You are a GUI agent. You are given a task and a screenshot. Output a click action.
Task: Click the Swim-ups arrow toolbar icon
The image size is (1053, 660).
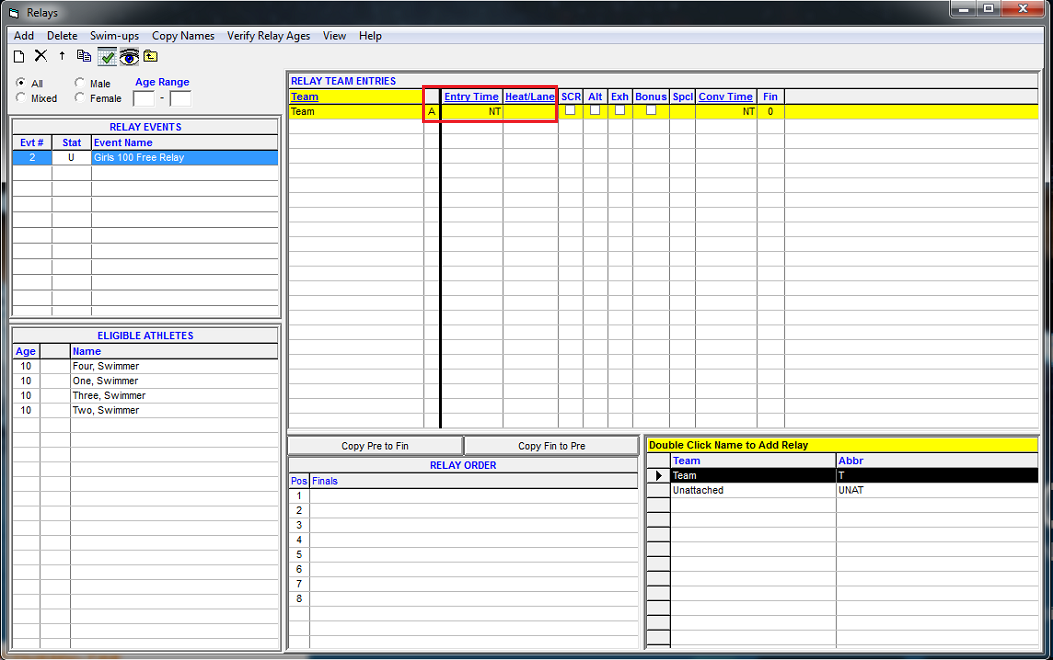[x=62, y=57]
